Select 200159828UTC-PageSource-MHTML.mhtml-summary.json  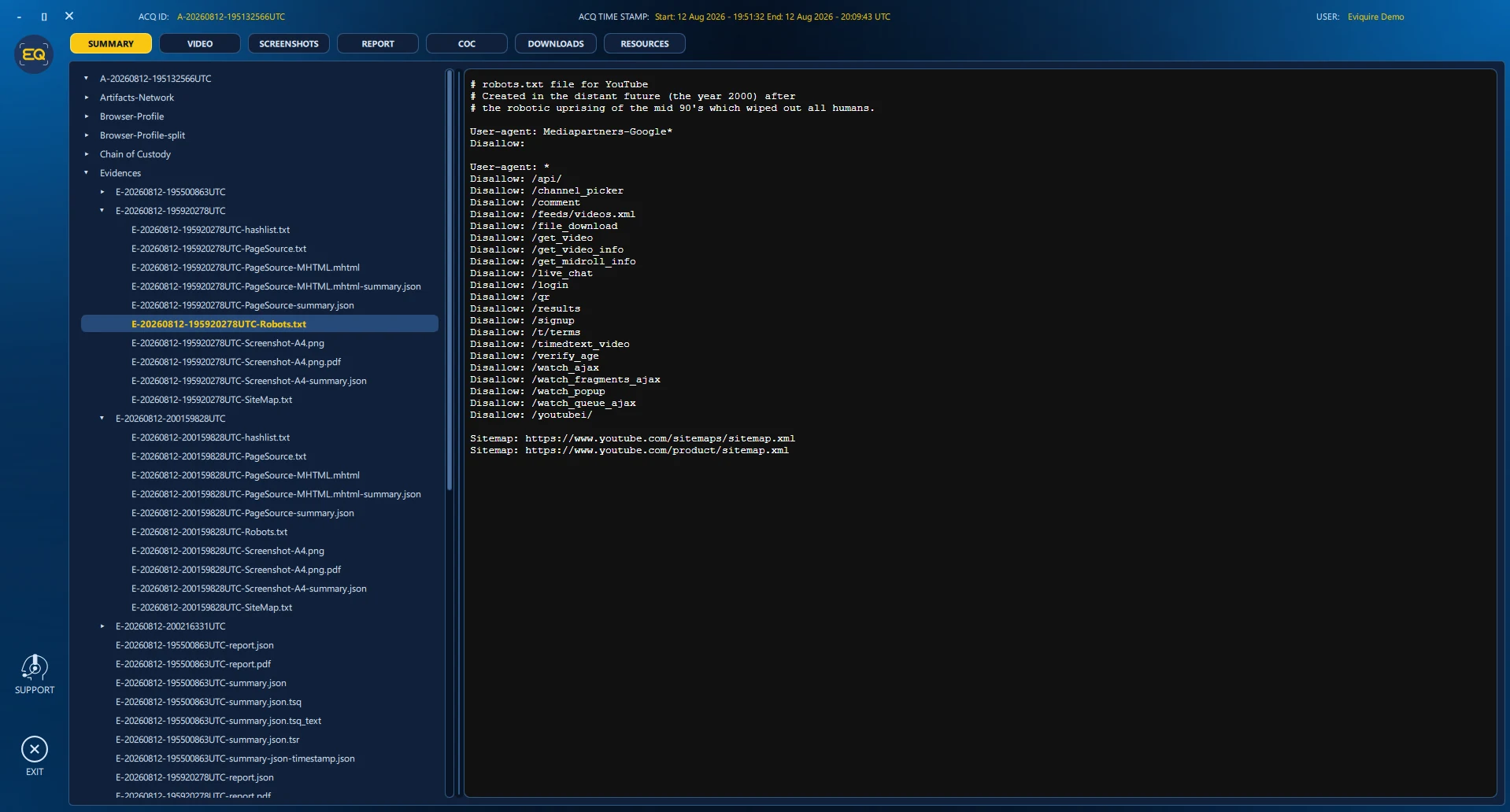tap(276, 494)
